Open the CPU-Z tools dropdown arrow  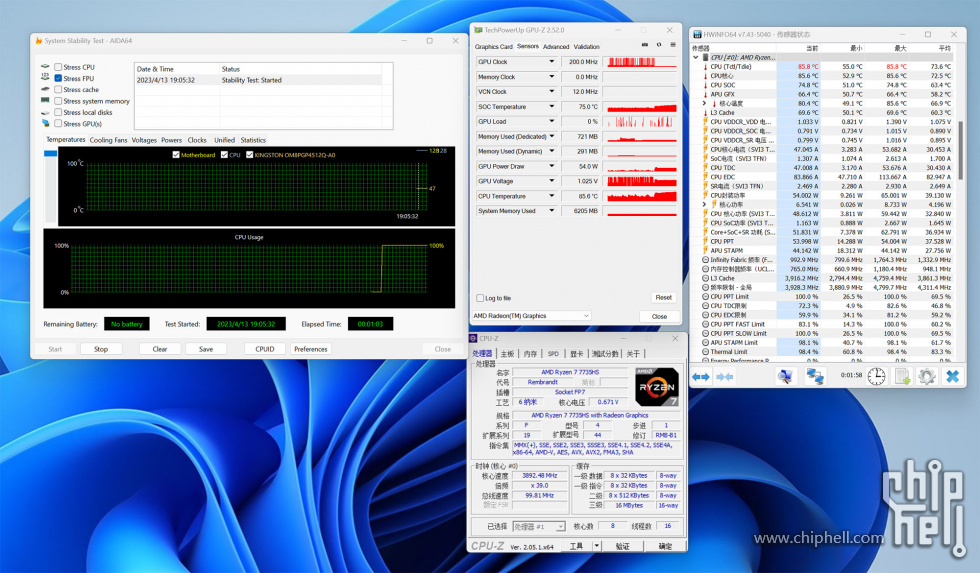(596, 546)
